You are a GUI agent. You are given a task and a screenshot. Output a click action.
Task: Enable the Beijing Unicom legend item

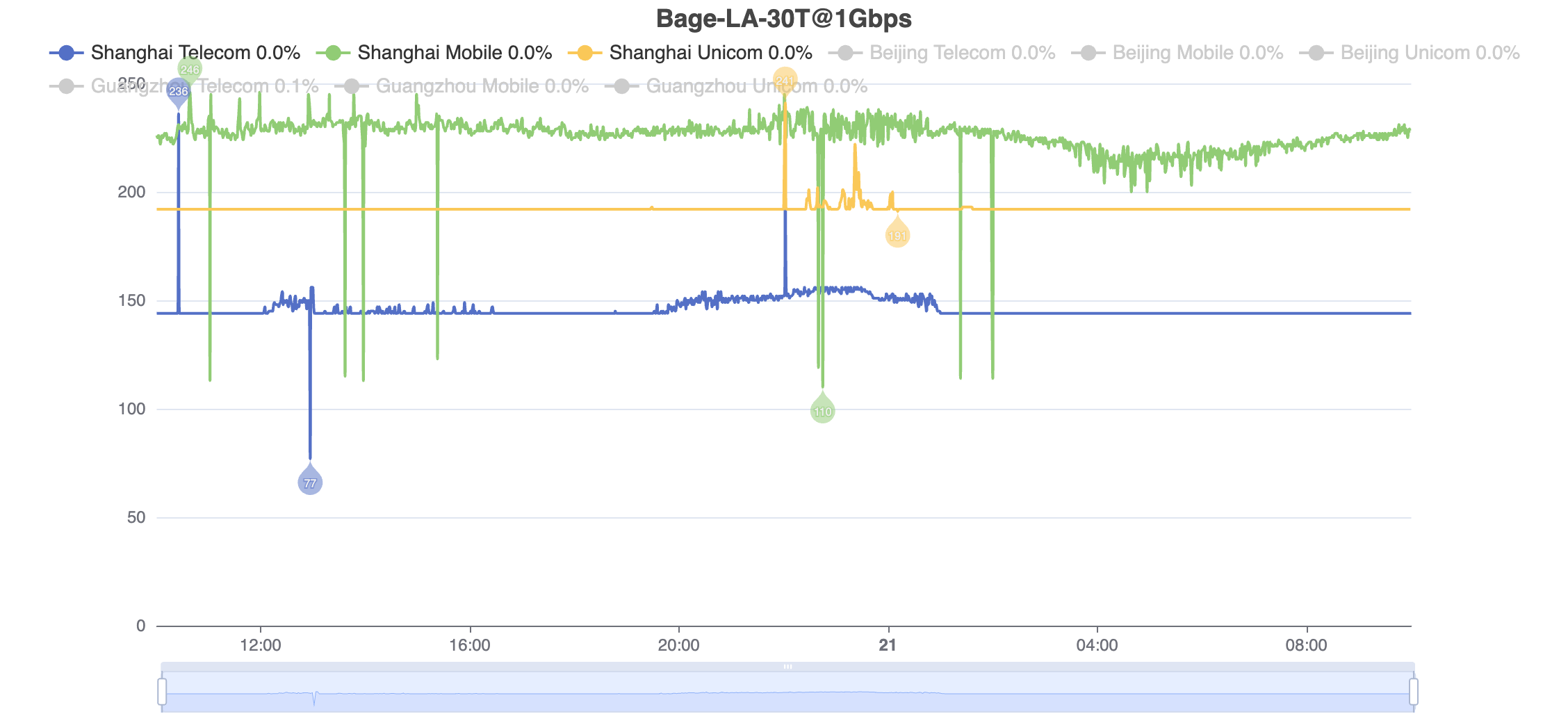click(x=1409, y=53)
